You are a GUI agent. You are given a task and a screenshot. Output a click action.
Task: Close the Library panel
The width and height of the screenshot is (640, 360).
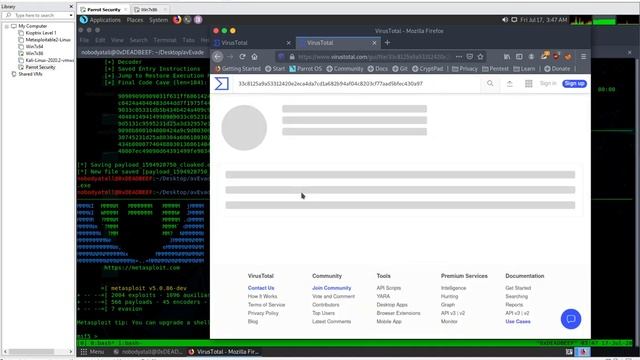point(71,7)
